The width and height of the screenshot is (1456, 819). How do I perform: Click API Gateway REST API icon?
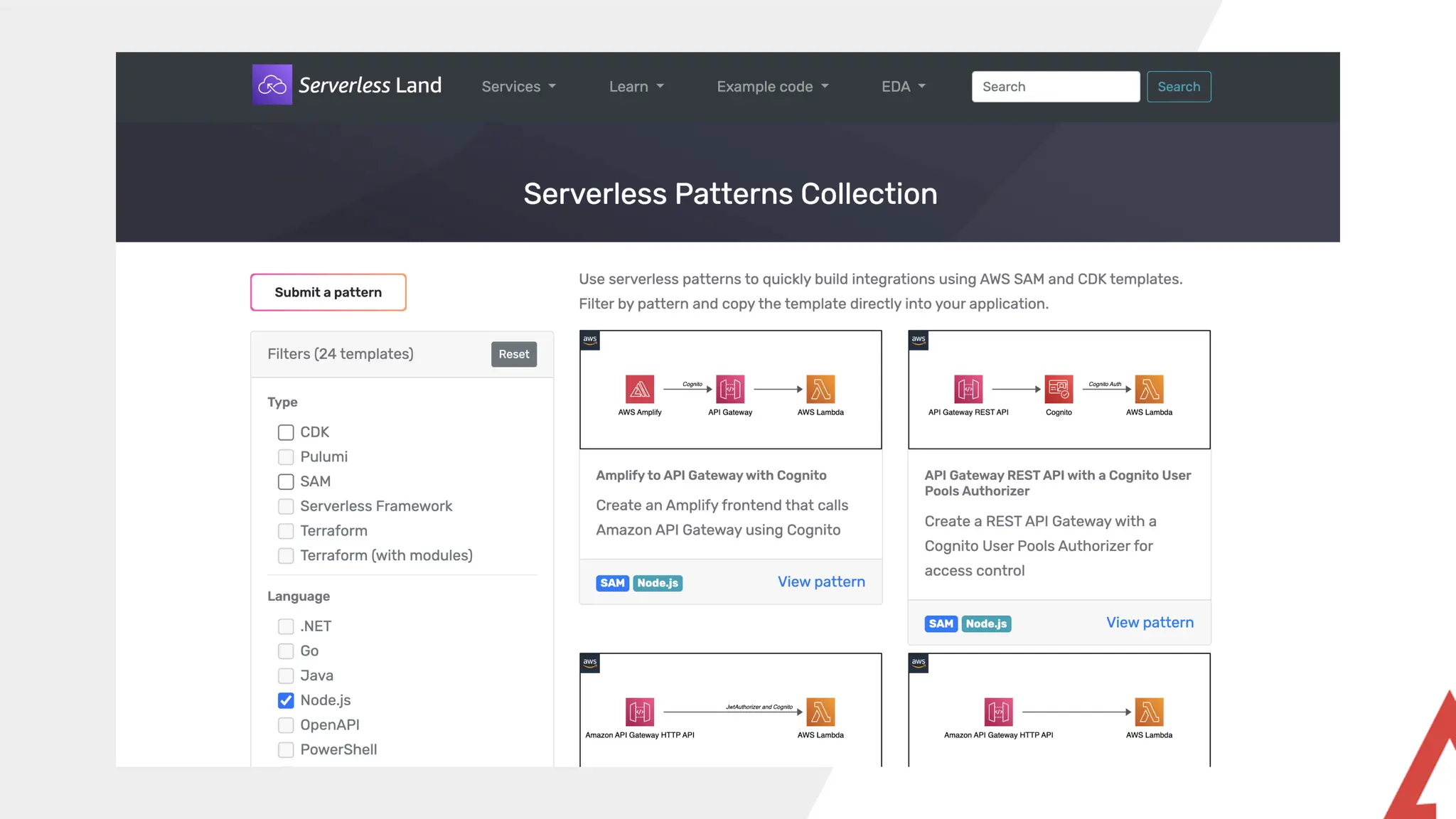968,389
